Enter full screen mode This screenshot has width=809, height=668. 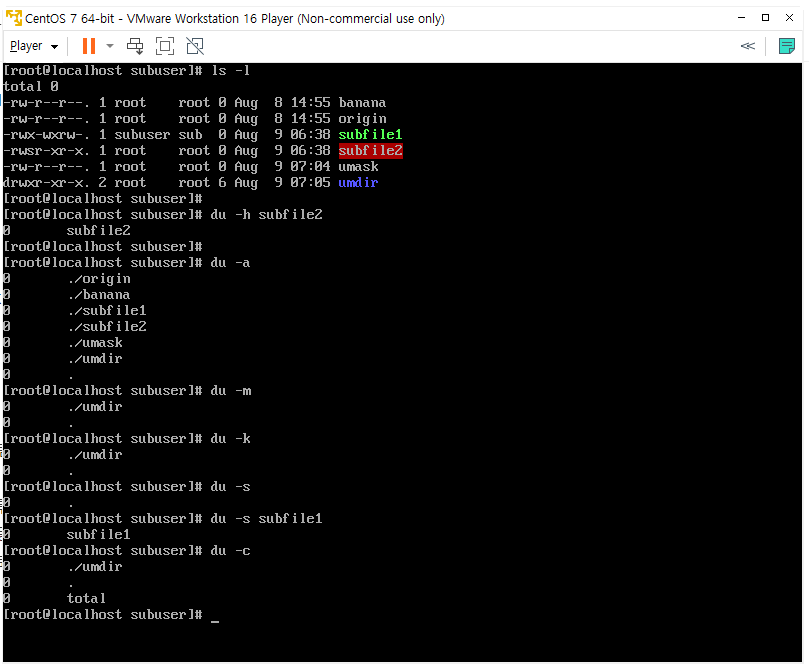[165, 46]
